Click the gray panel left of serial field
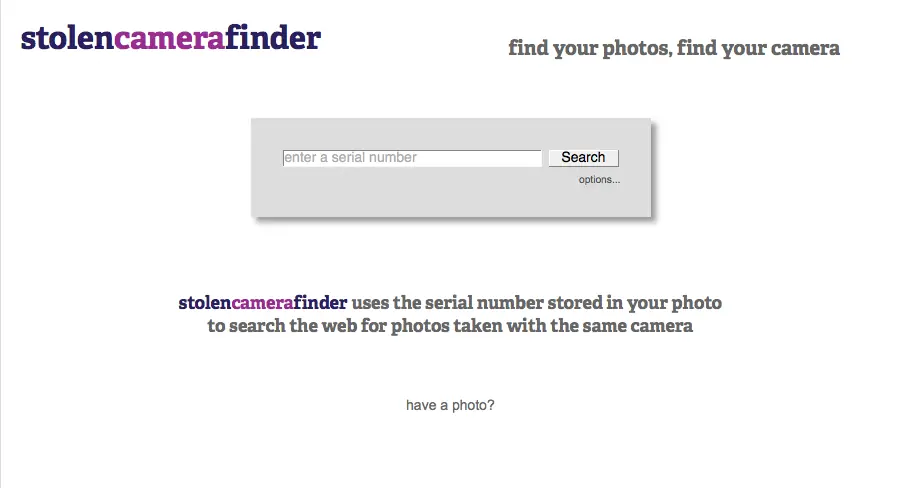Screen dimensions: 899x488 267,158
